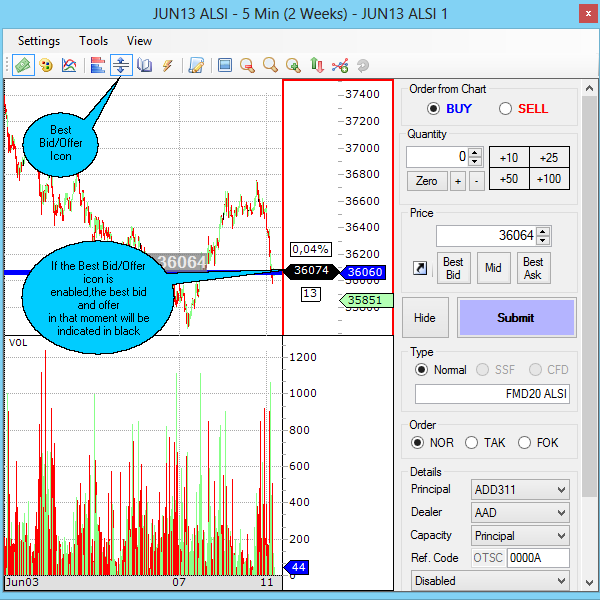Open the Settings menu
The image size is (600, 600).
pos(39,41)
